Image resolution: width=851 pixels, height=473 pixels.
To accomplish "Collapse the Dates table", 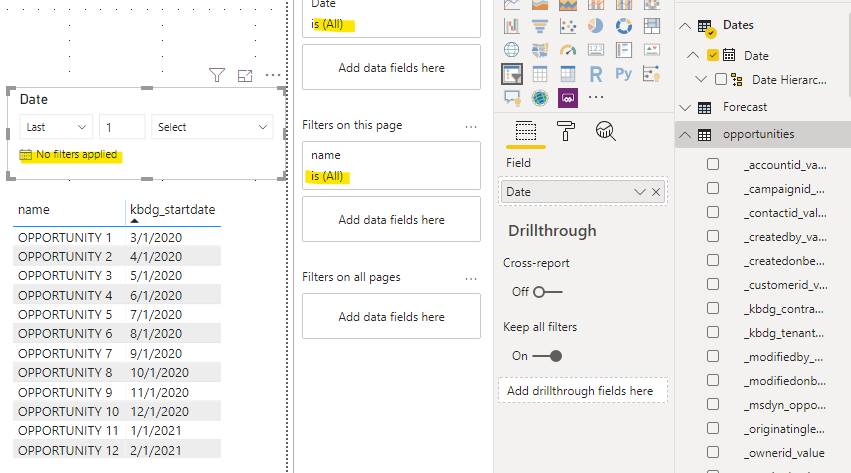I will pyautogui.click(x=685, y=25).
